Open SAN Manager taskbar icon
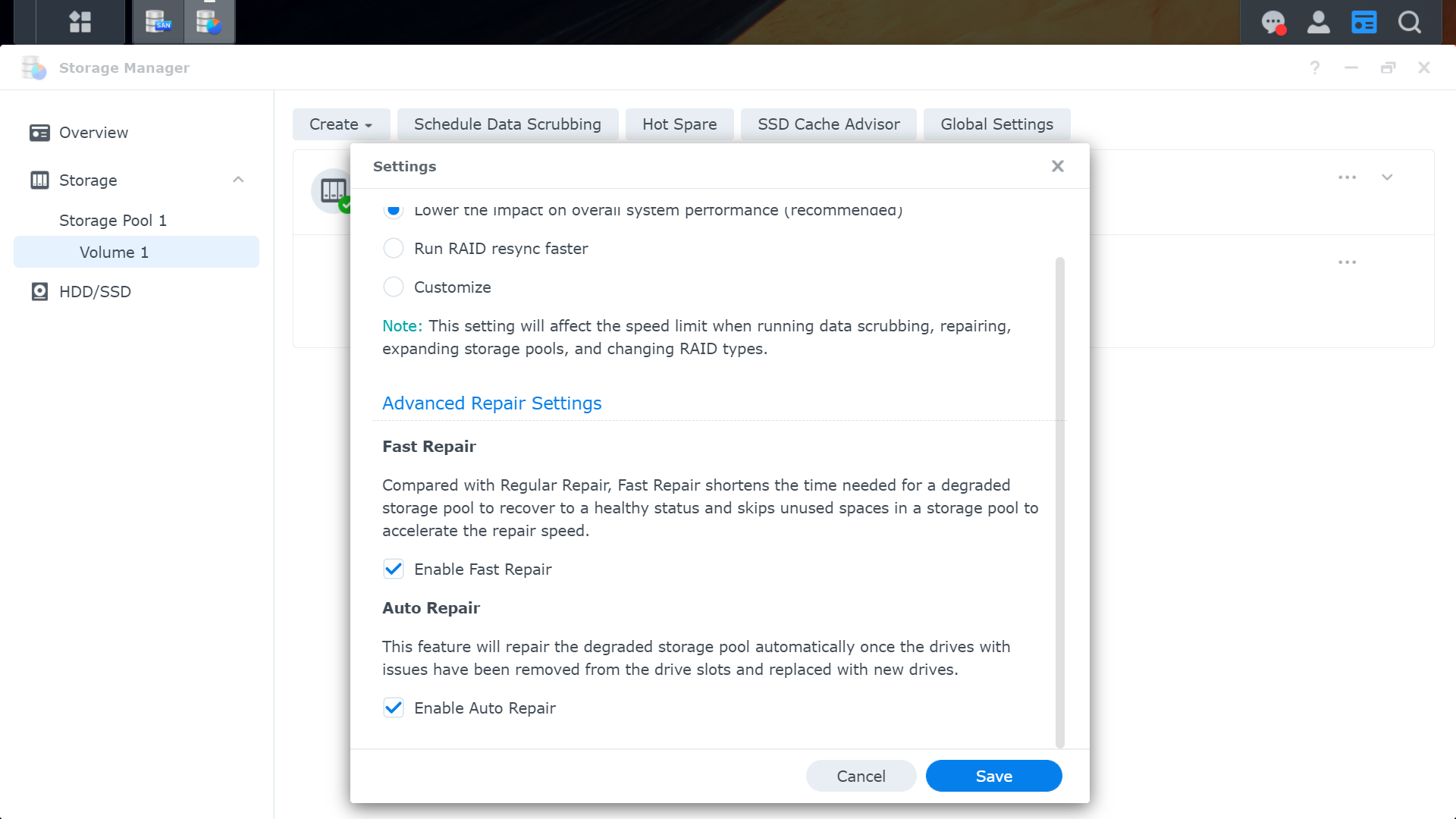1456x819 pixels. 158,22
